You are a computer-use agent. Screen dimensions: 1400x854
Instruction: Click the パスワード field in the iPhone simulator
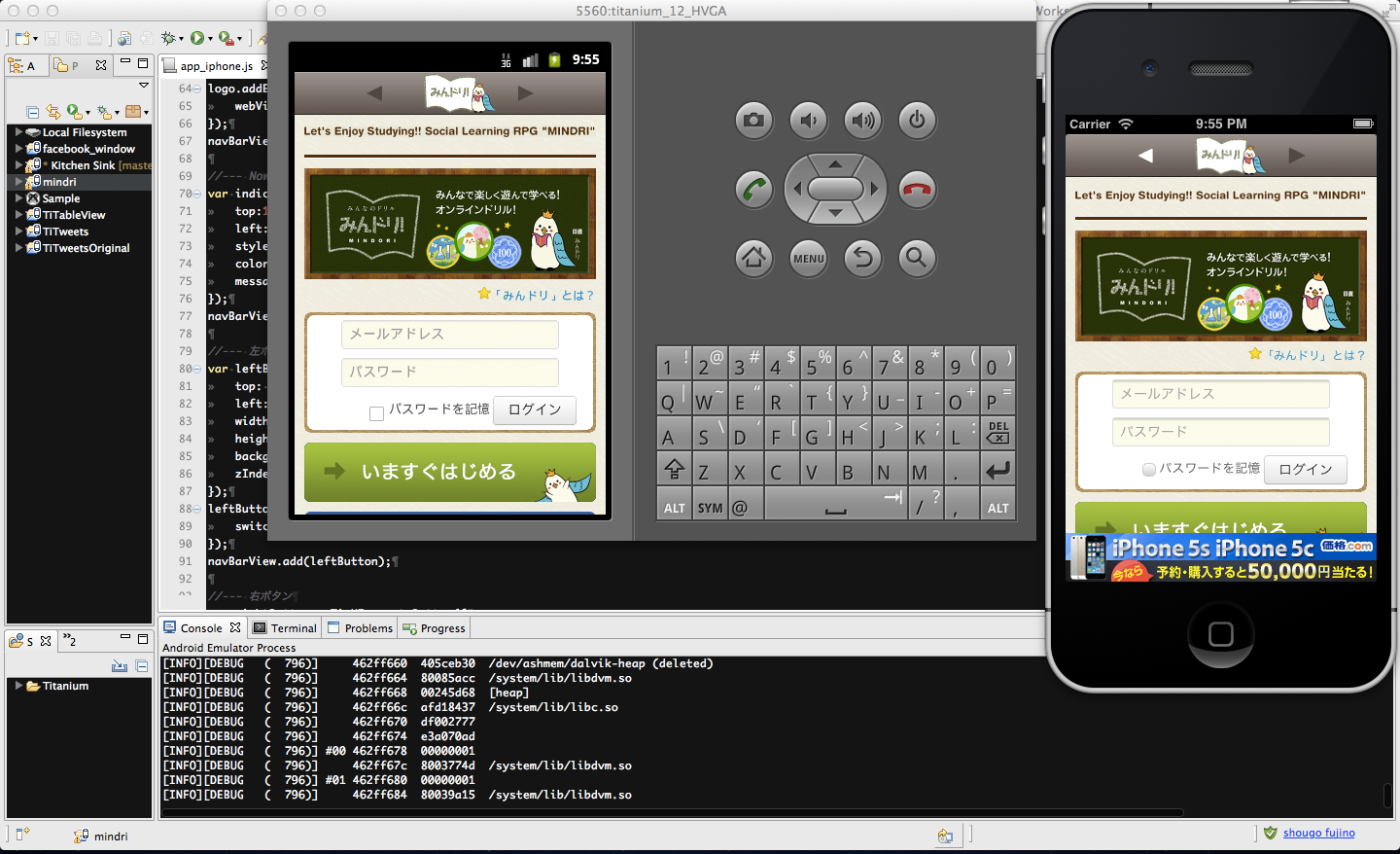[x=1221, y=432]
